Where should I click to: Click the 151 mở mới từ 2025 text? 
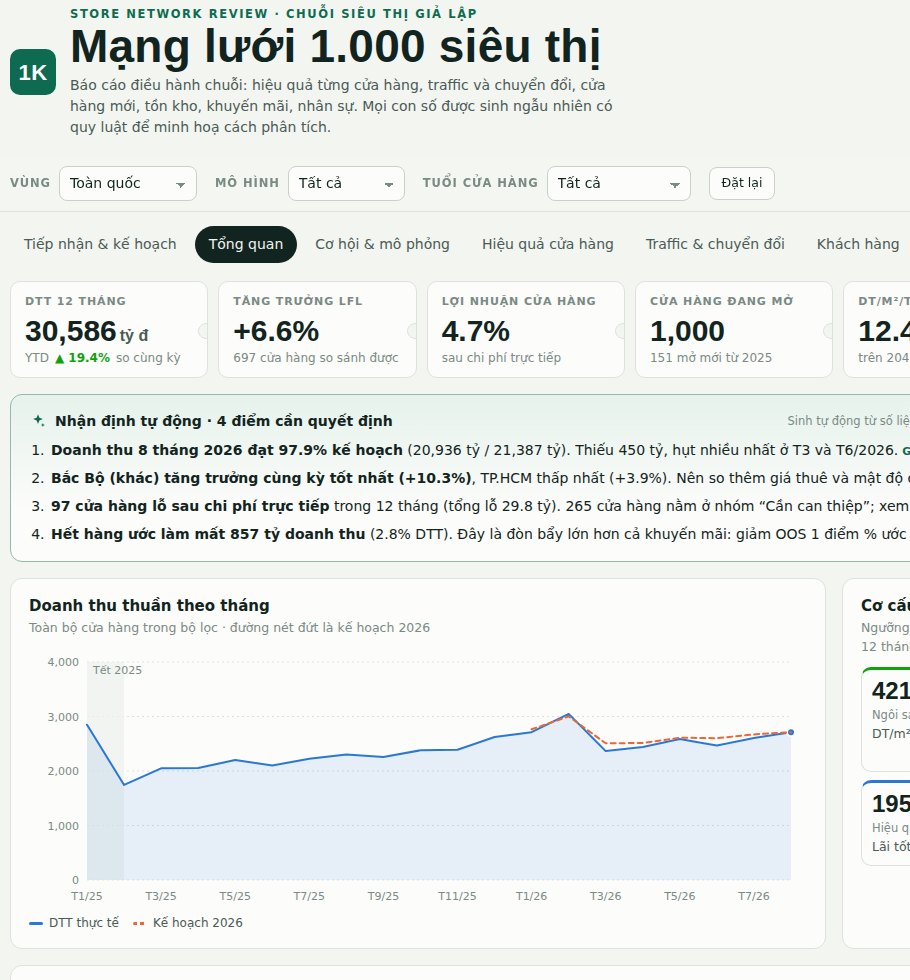711,358
